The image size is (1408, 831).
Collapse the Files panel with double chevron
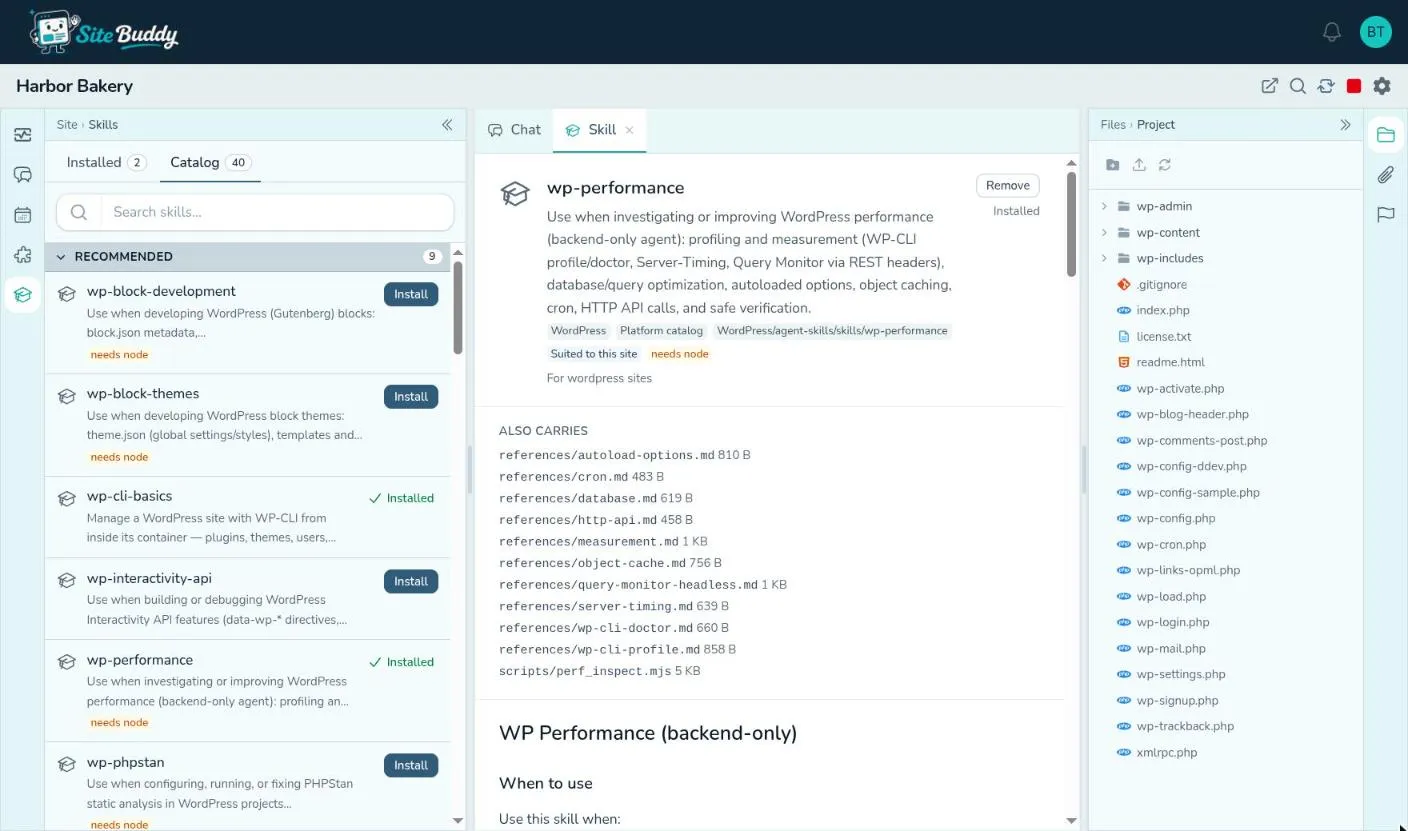point(1345,125)
